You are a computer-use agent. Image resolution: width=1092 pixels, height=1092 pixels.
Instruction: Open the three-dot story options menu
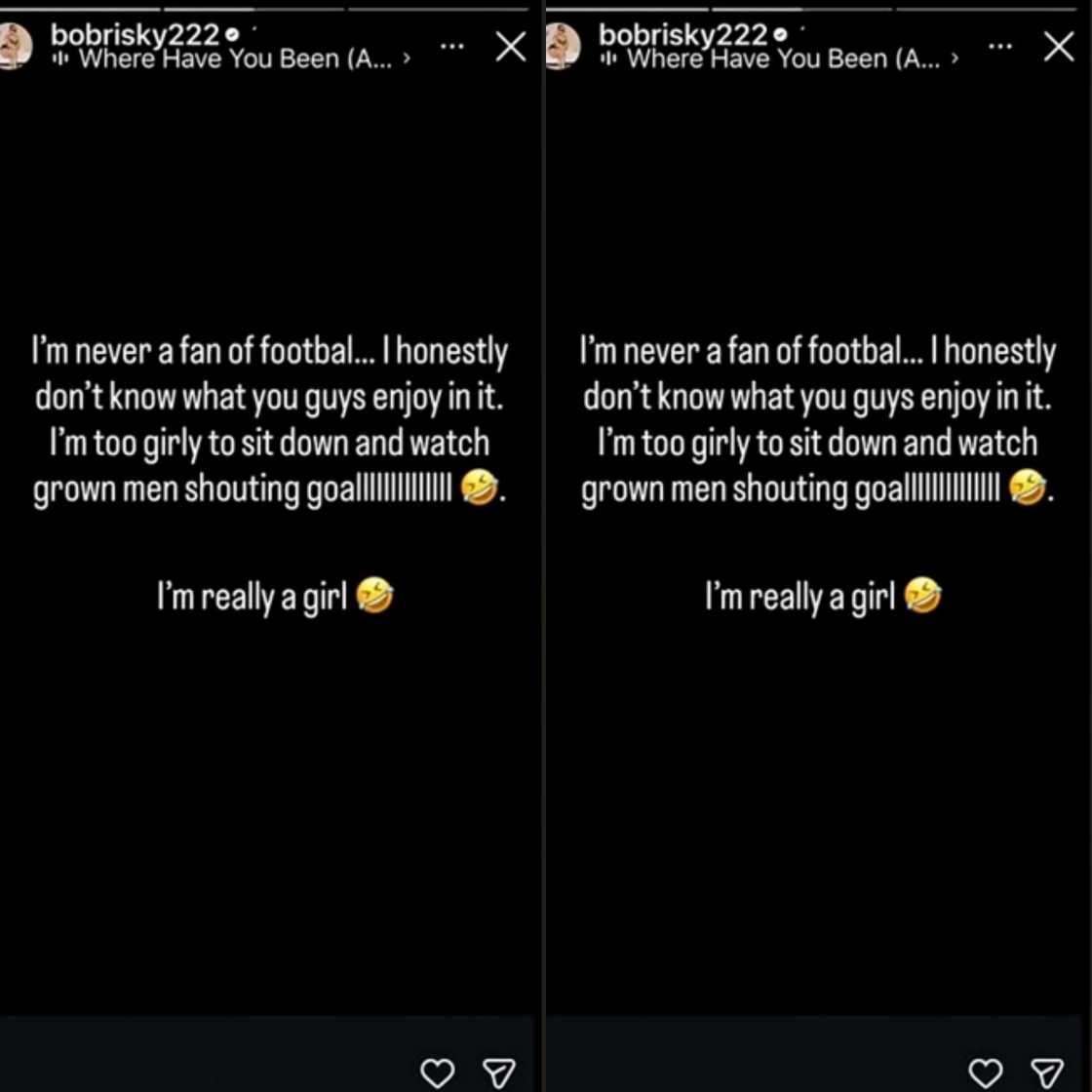click(451, 44)
